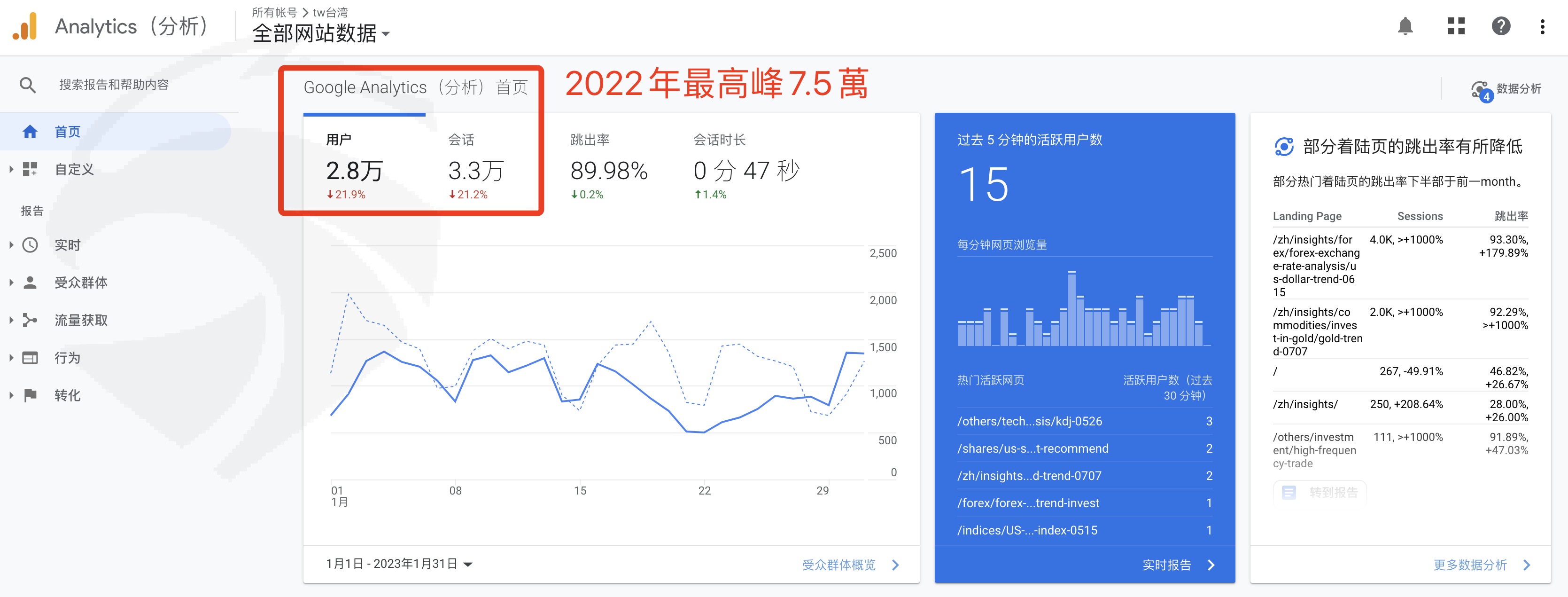Click the help question mark icon

click(1500, 26)
